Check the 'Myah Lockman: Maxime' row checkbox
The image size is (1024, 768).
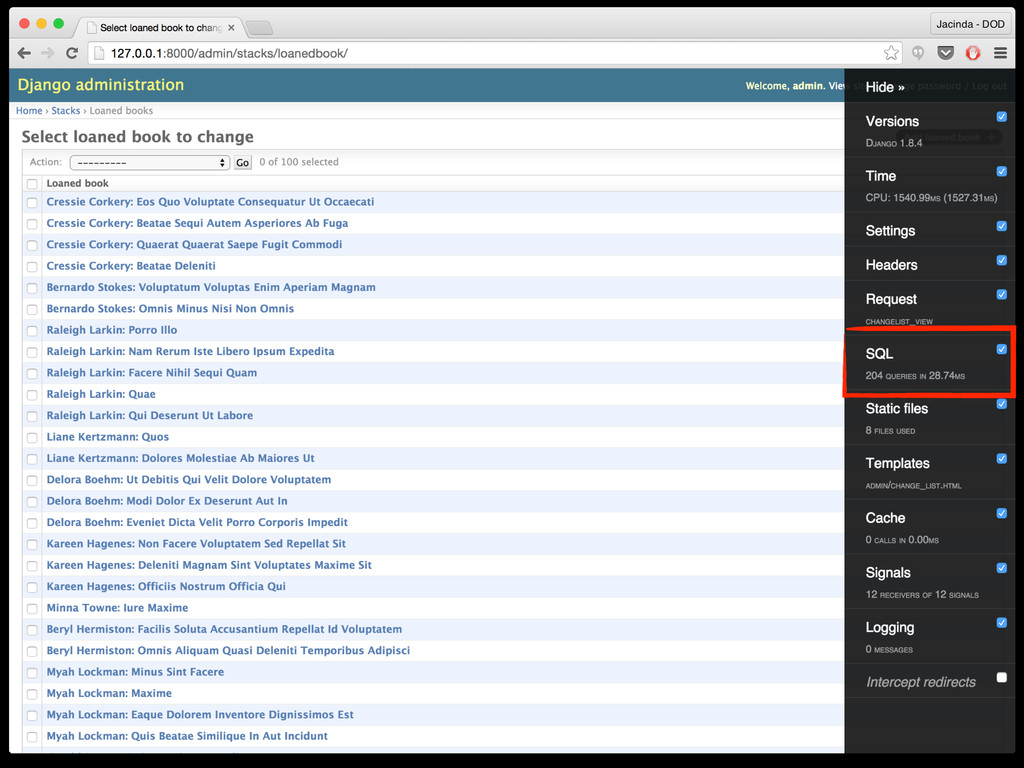[32, 694]
